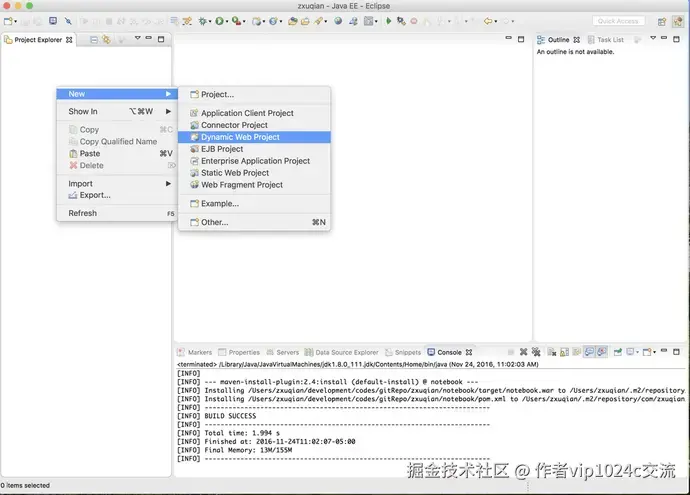Image resolution: width=690 pixels, height=495 pixels.
Task: Choose Example... in New submenu
Action: click(x=254, y=203)
